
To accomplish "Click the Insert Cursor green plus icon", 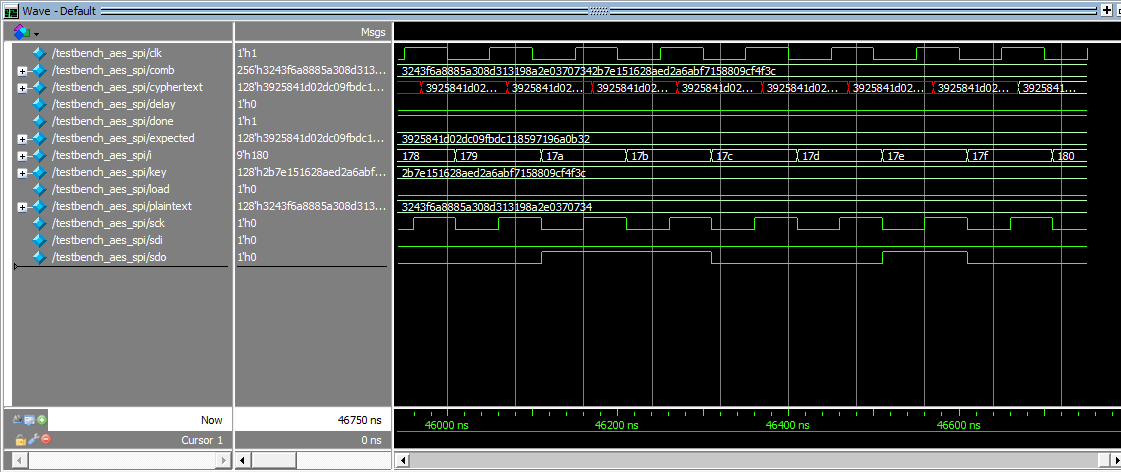I will pyautogui.click(x=42, y=420).
